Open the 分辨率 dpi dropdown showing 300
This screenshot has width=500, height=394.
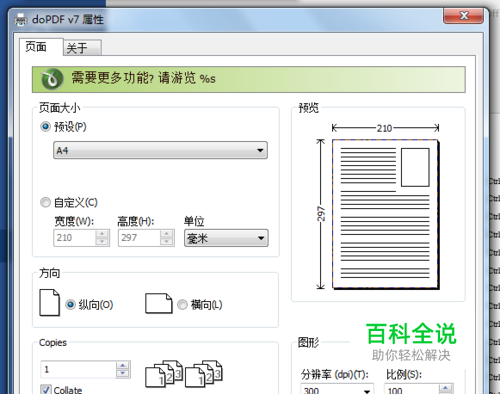click(337, 390)
